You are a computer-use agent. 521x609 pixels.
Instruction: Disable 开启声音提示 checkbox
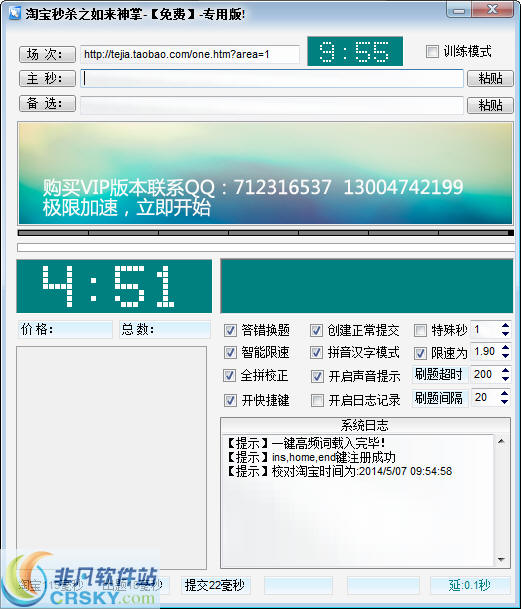pos(317,376)
